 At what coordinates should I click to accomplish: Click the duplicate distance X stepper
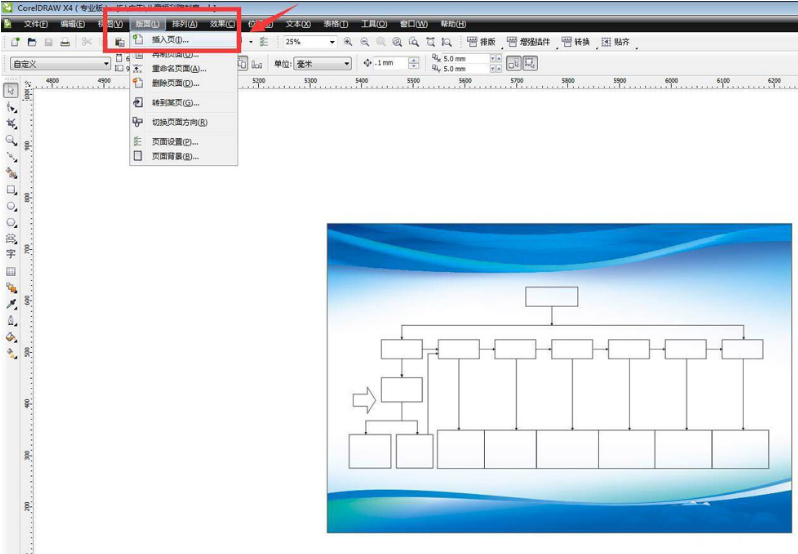[x=496, y=59]
